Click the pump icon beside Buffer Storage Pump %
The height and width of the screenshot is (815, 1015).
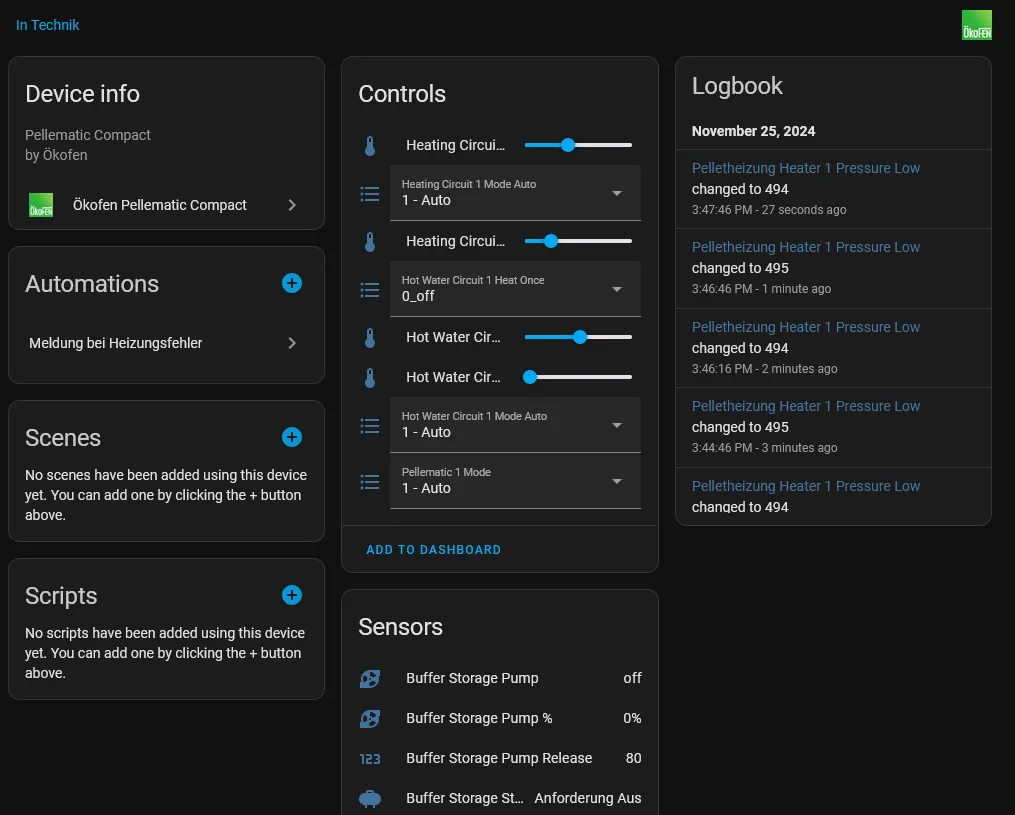[x=370, y=719]
